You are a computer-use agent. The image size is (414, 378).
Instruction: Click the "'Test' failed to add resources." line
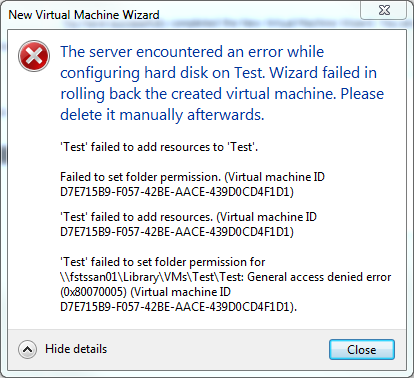(x=137, y=217)
